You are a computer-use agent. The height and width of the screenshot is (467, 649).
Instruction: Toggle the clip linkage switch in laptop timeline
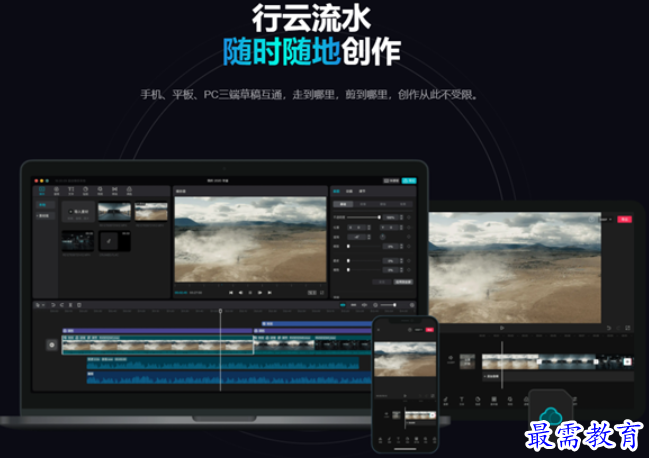[353, 305]
